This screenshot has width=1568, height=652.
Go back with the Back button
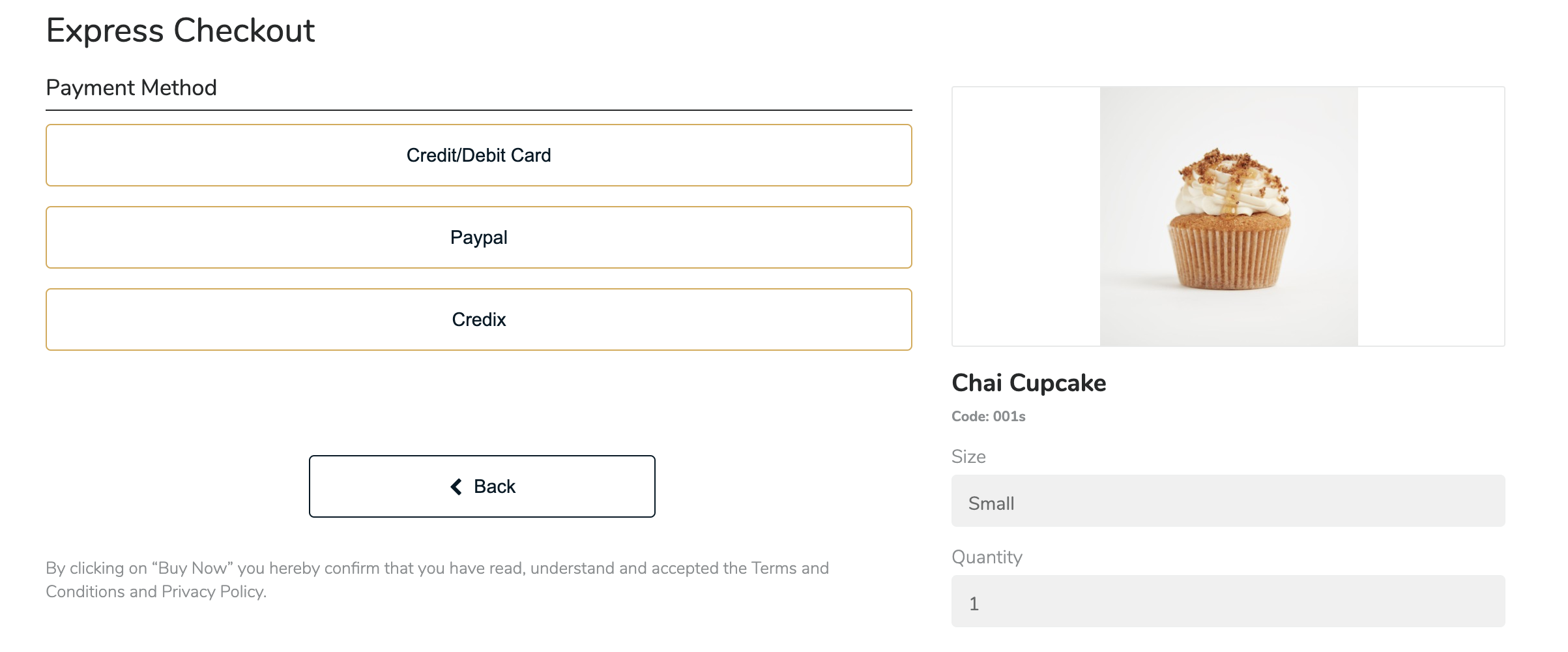coord(482,486)
